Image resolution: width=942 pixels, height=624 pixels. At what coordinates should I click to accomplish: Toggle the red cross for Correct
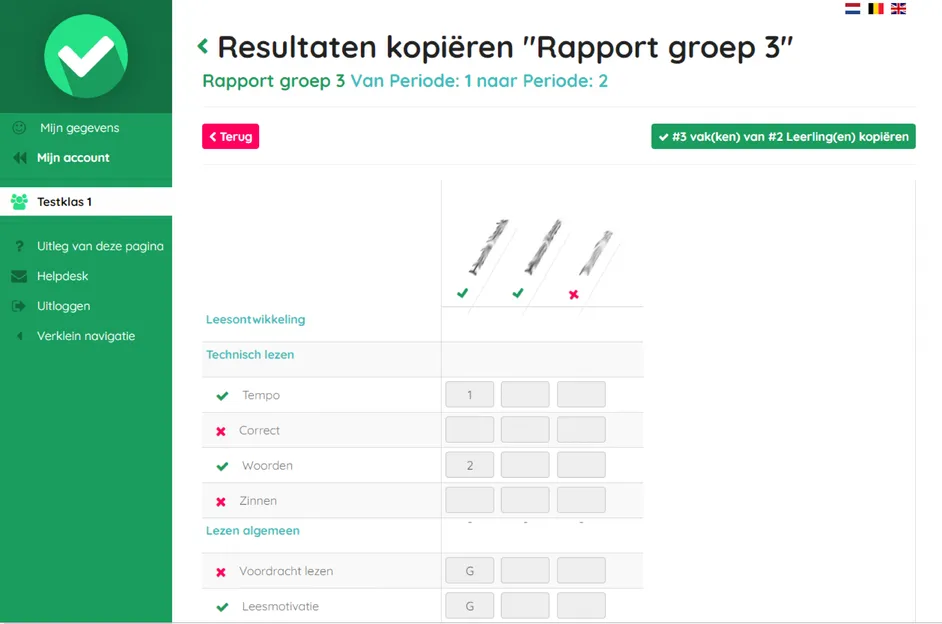221,431
